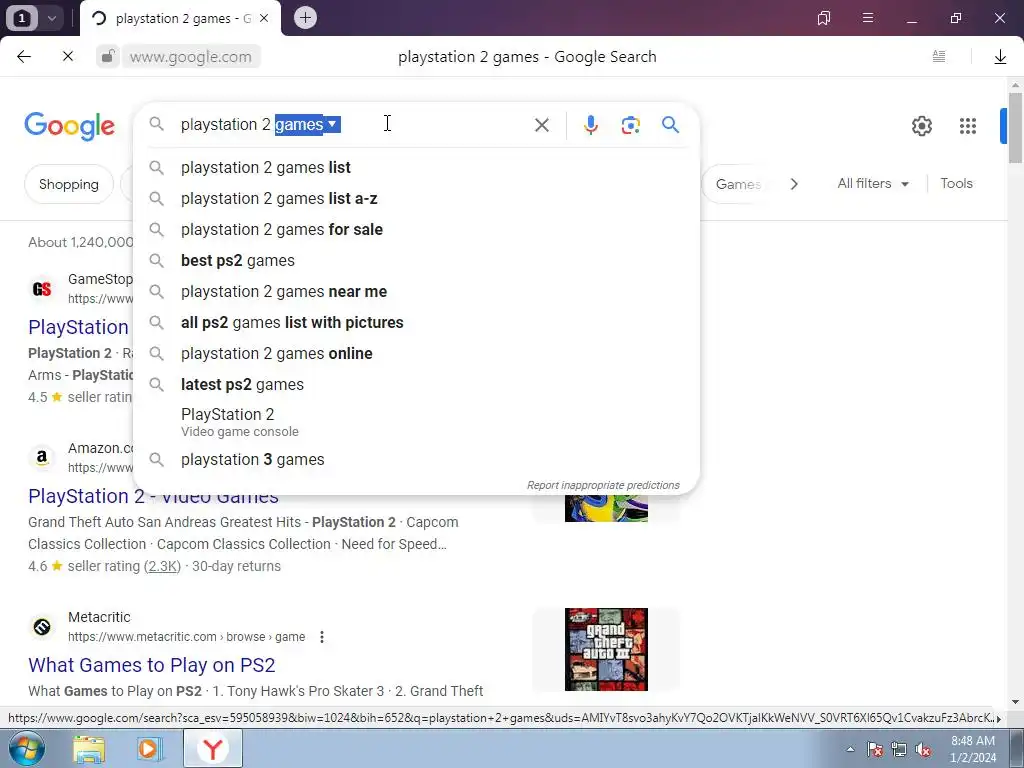
Task: Choose suggestion best ps2 games
Action: (416, 261)
